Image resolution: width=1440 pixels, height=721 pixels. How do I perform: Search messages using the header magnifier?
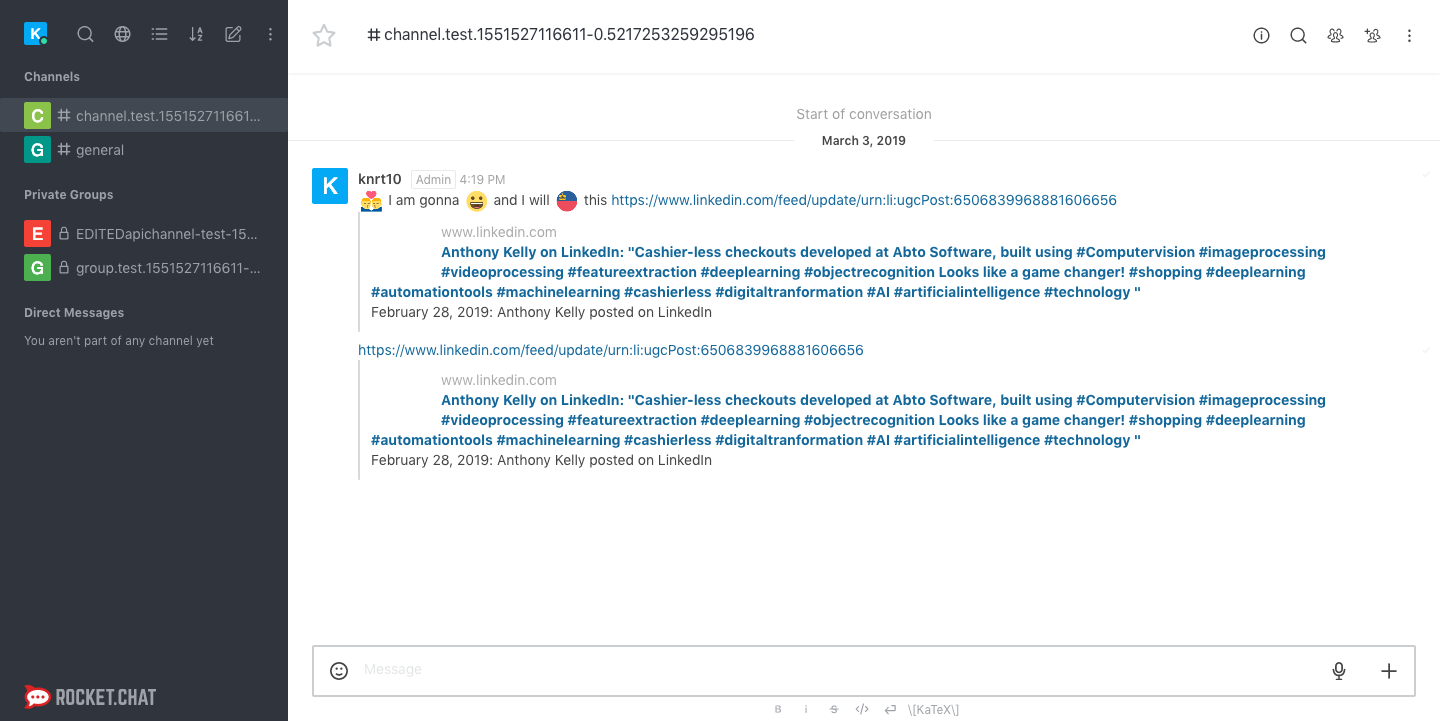(x=1299, y=36)
